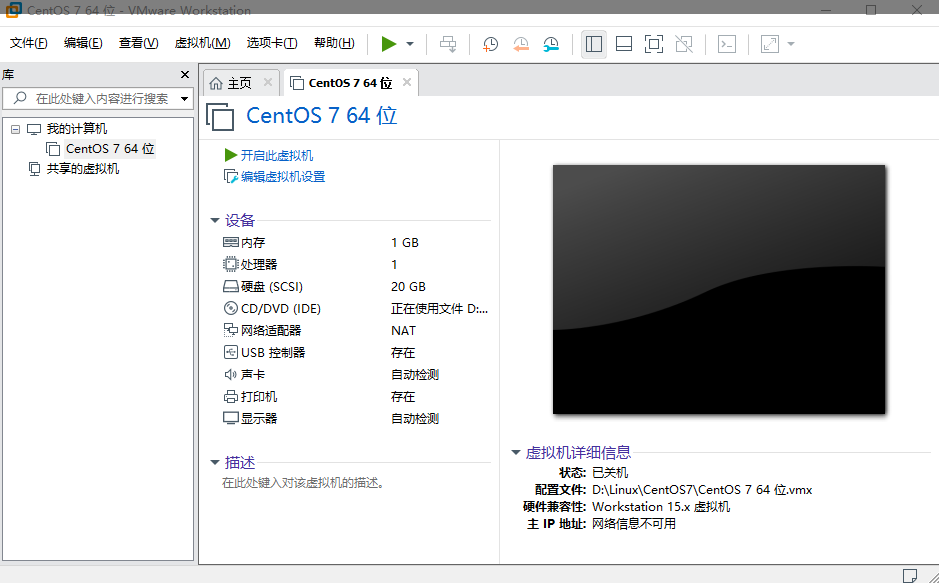939x583 pixels.
Task: Click the 声卡 sound card speaker icon
Action: [x=231, y=375]
